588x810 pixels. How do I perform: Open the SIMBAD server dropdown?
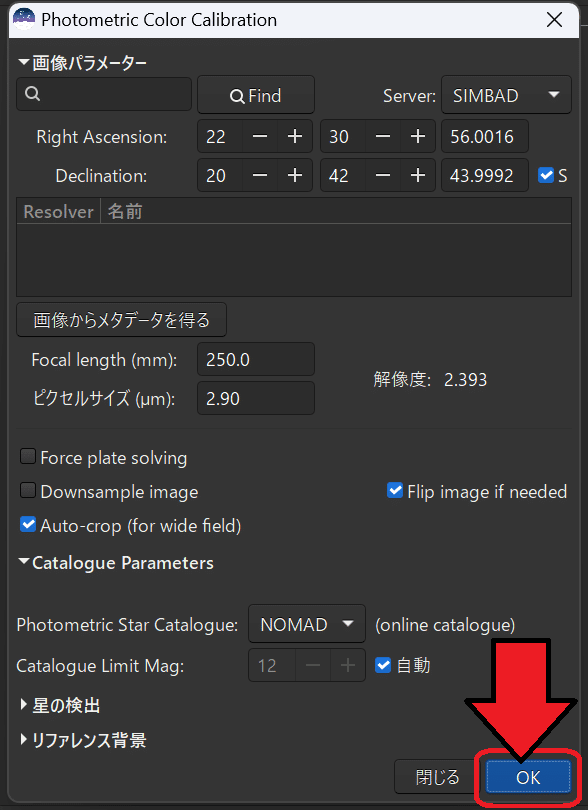pyautogui.click(x=506, y=95)
